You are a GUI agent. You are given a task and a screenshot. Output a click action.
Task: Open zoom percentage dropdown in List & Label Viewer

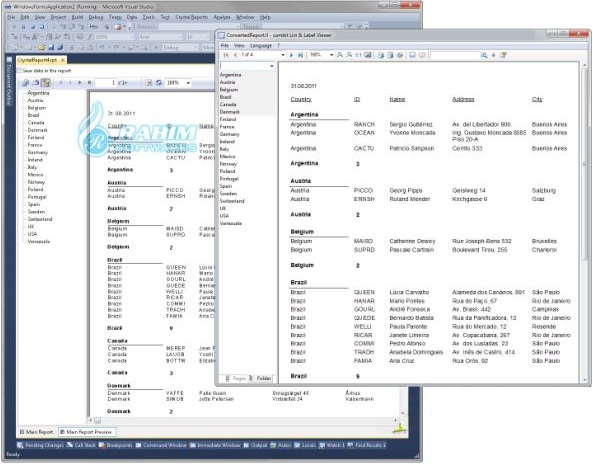click(x=332, y=55)
